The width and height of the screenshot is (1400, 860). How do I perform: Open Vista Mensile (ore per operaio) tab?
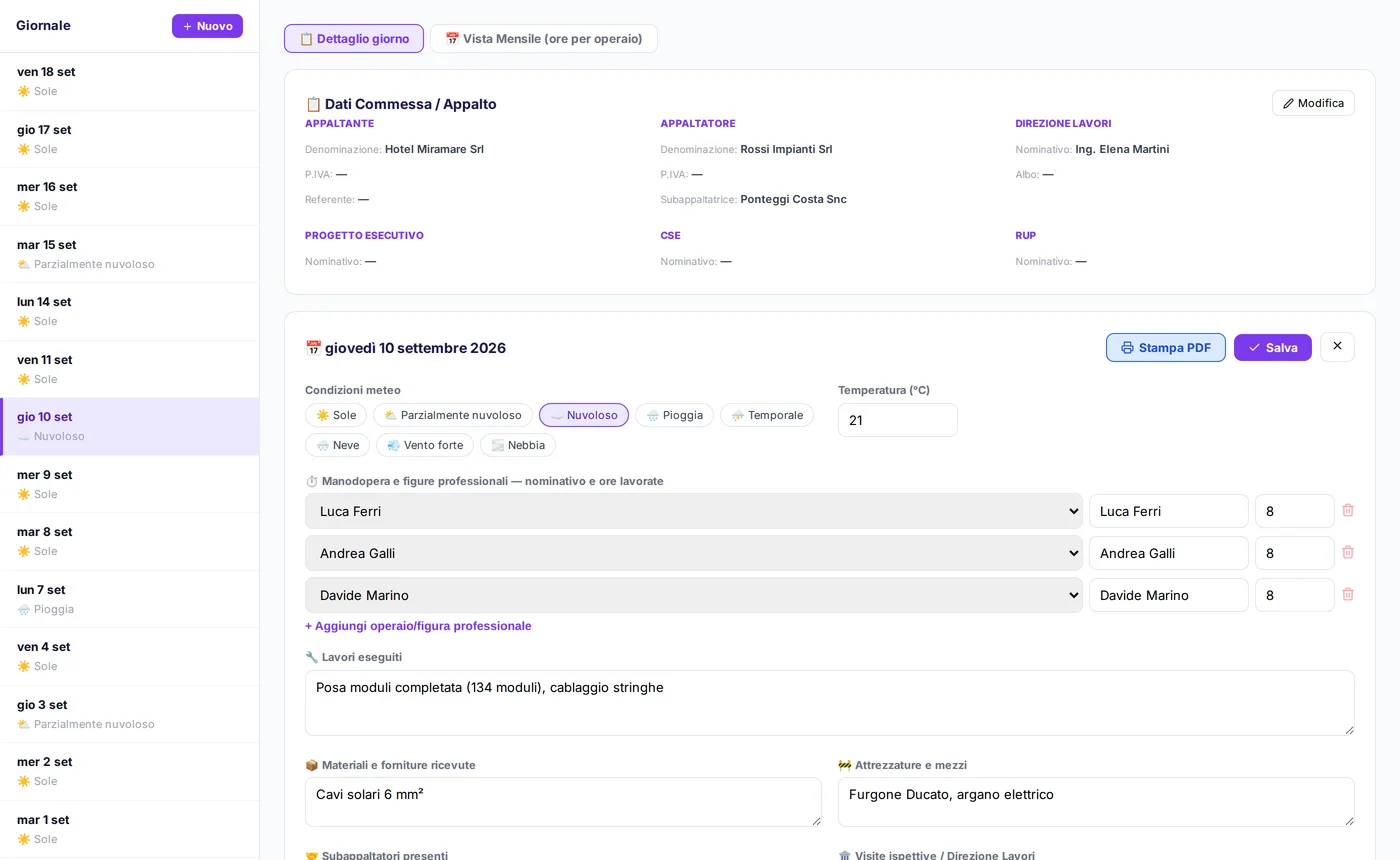coord(544,39)
